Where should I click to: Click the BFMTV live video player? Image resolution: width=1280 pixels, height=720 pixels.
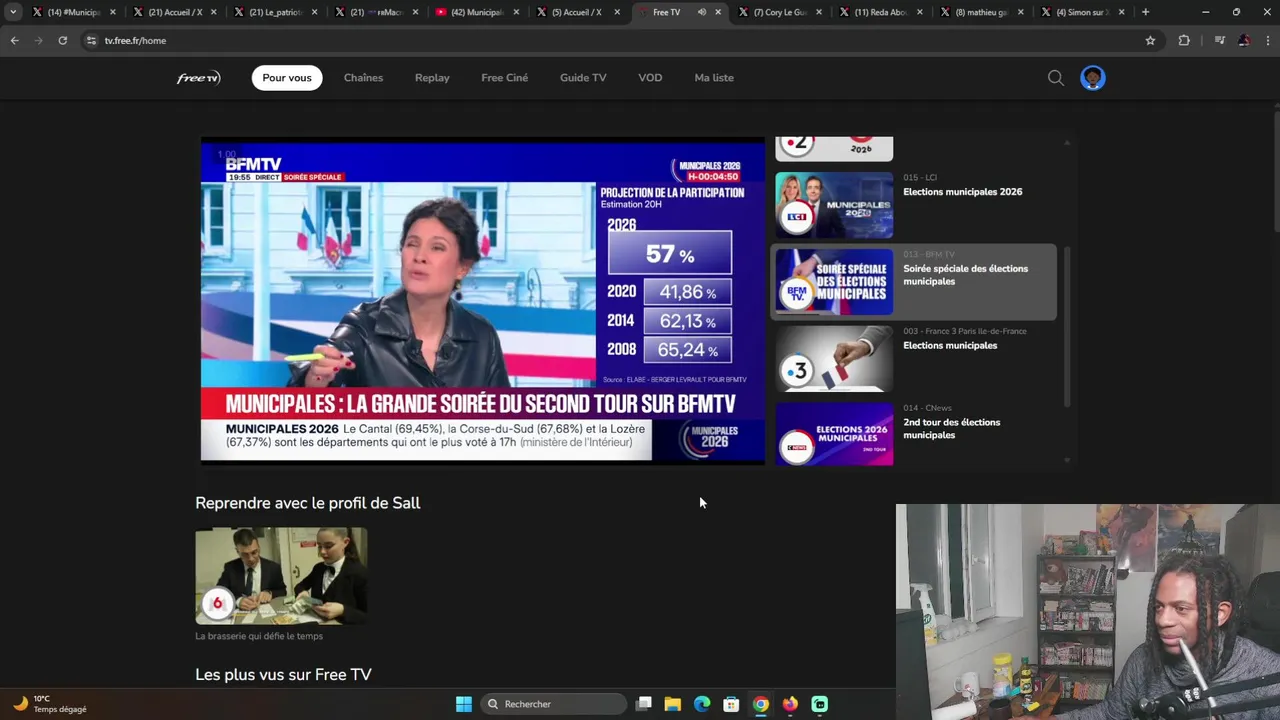click(x=483, y=301)
